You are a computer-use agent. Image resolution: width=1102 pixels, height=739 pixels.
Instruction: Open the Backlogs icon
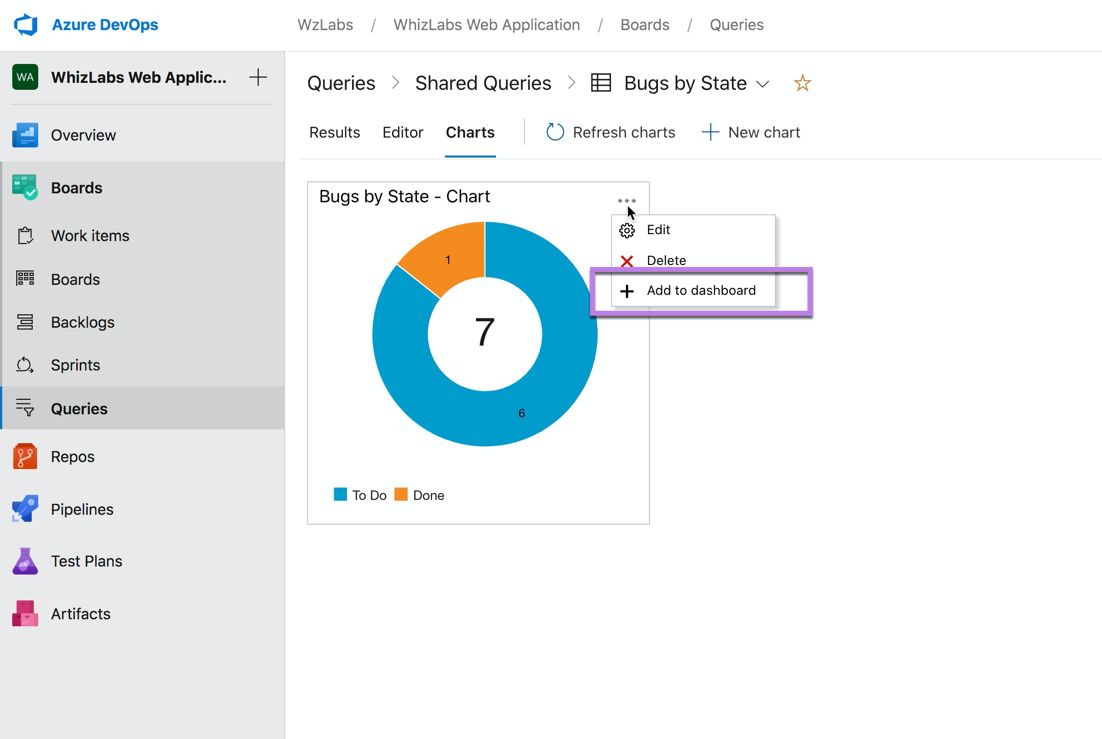tap(25, 322)
